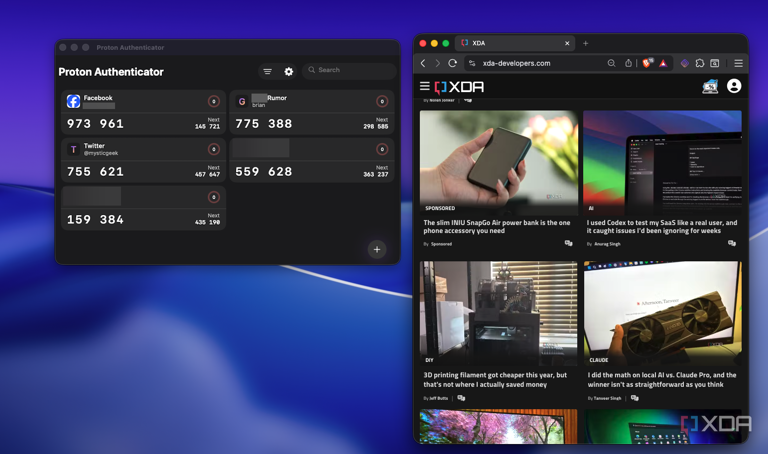768x454 pixels.
Task: Open the XDA user account icon
Action: 734,86
